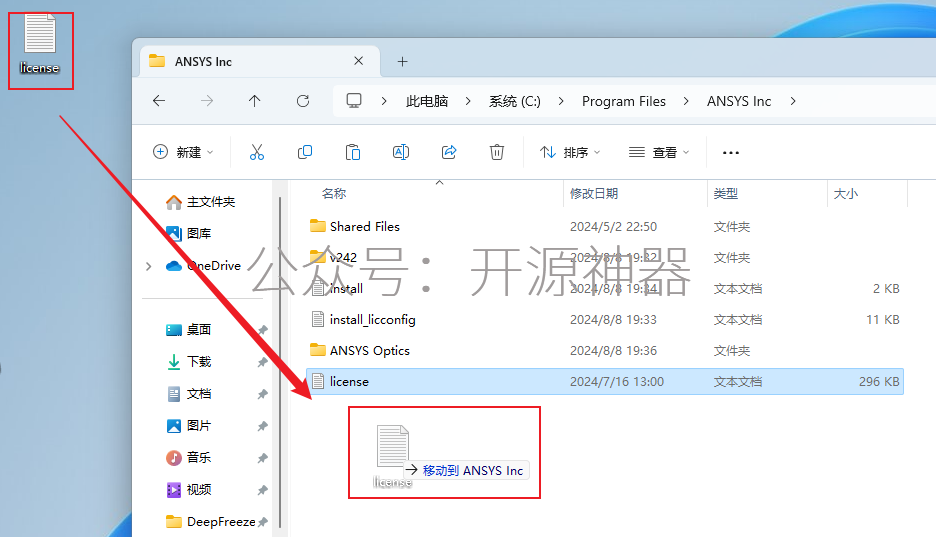Open the See more ellipsis menu
The height and width of the screenshot is (537, 936).
coord(731,153)
